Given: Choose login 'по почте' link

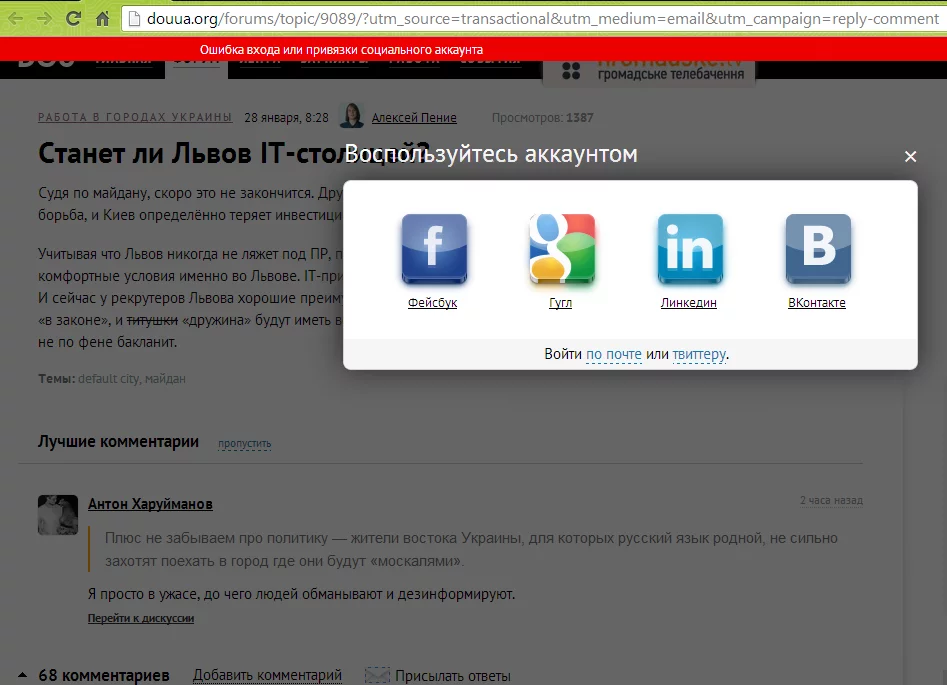Looking at the screenshot, I should (x=614, y=354).
